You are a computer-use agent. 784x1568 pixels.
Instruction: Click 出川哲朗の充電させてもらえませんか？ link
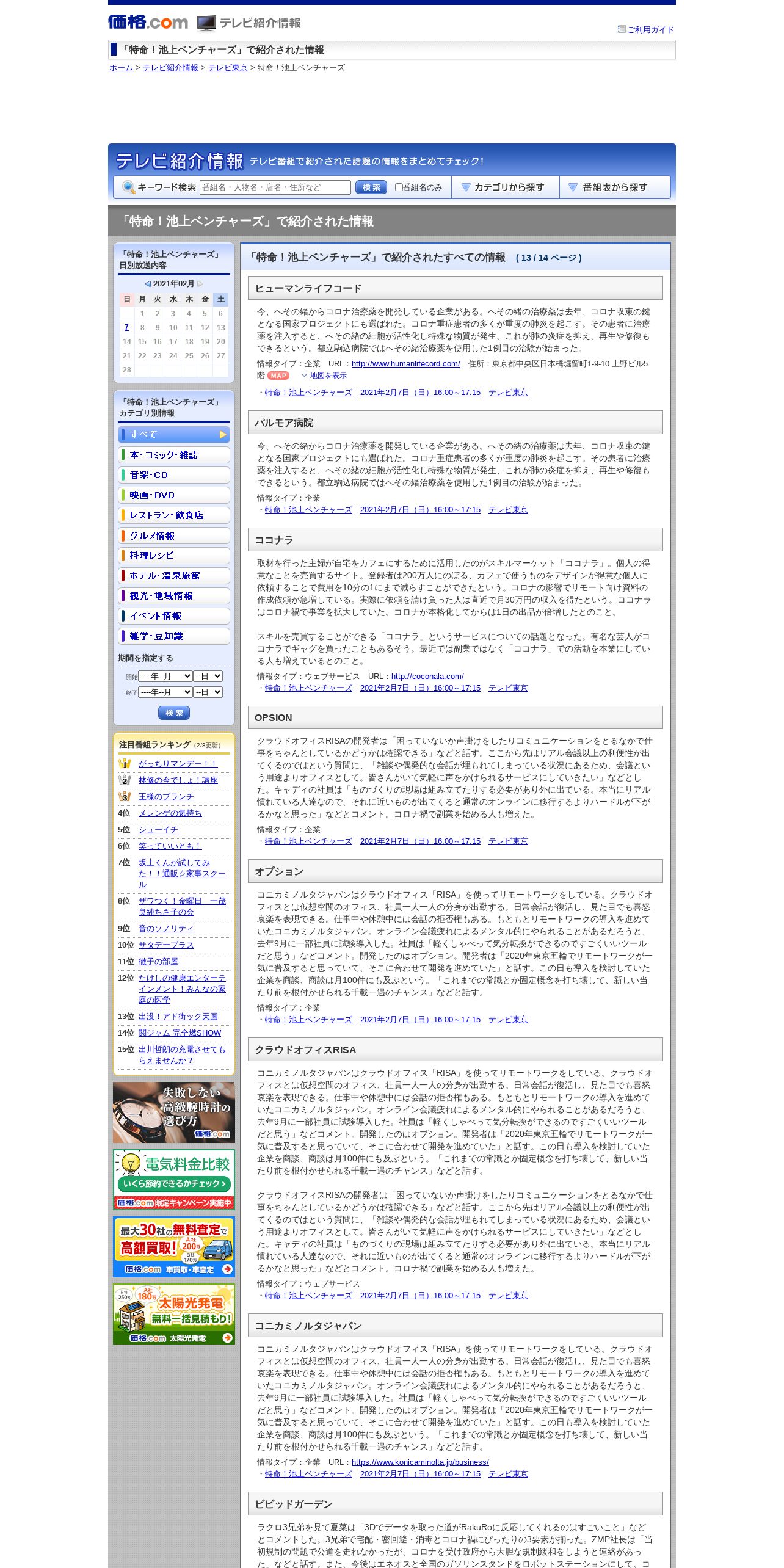182,1054
